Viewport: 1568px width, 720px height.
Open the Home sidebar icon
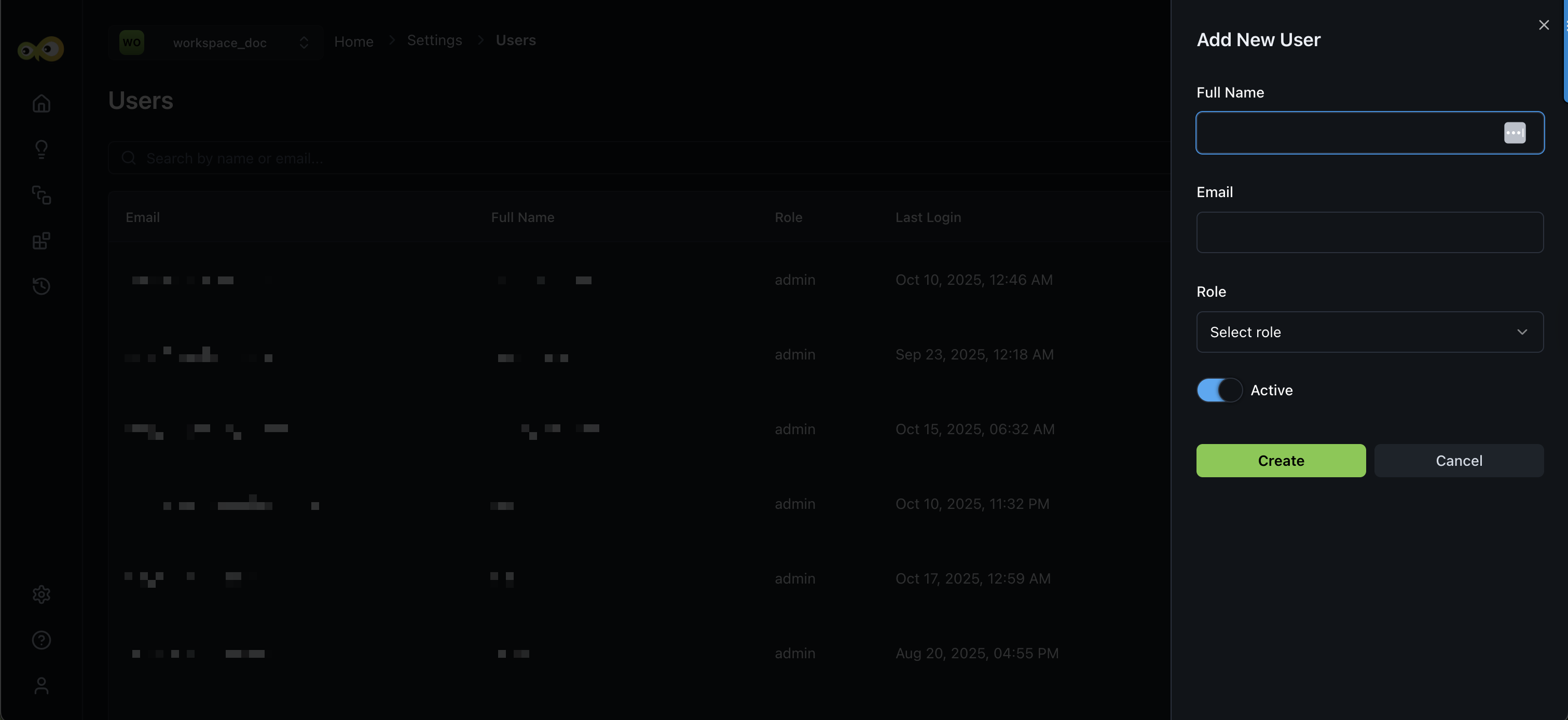point(41,103)
